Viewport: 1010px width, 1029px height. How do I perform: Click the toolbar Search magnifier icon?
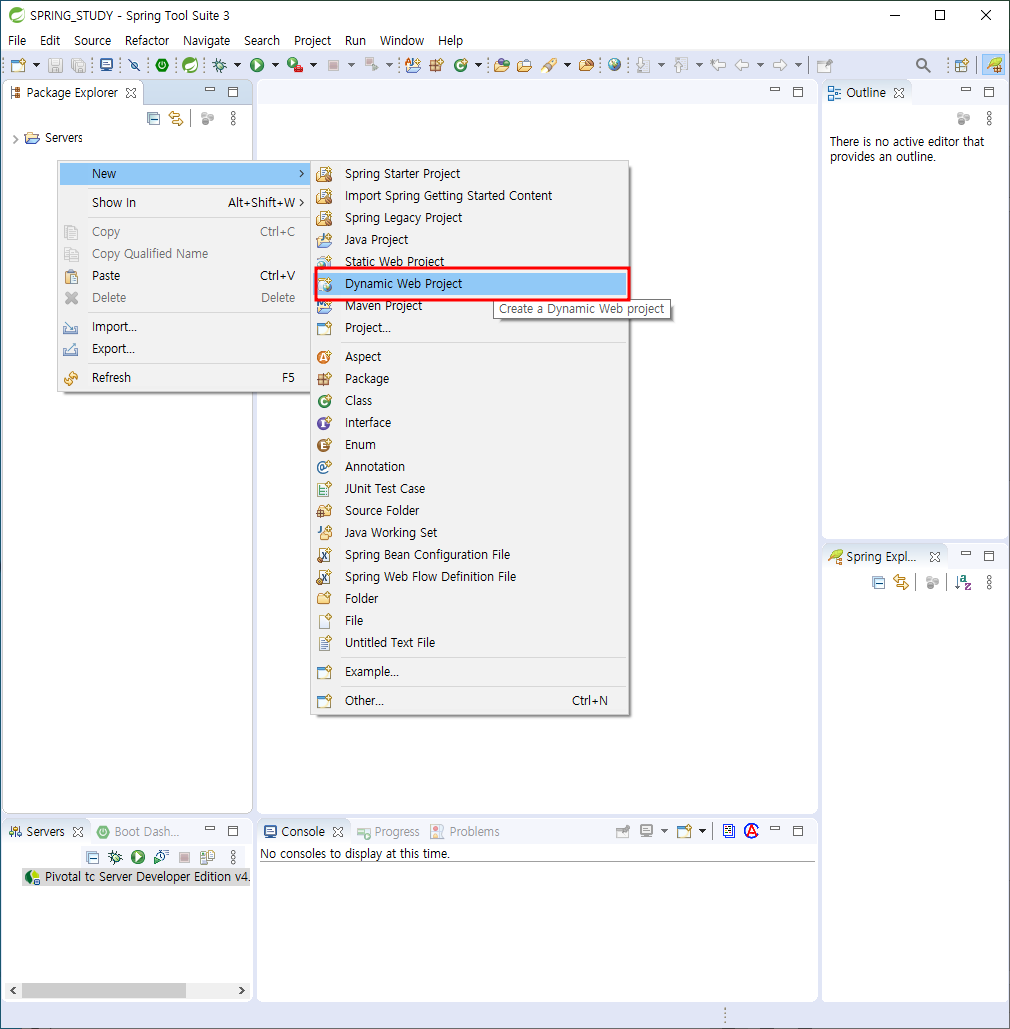923,65
